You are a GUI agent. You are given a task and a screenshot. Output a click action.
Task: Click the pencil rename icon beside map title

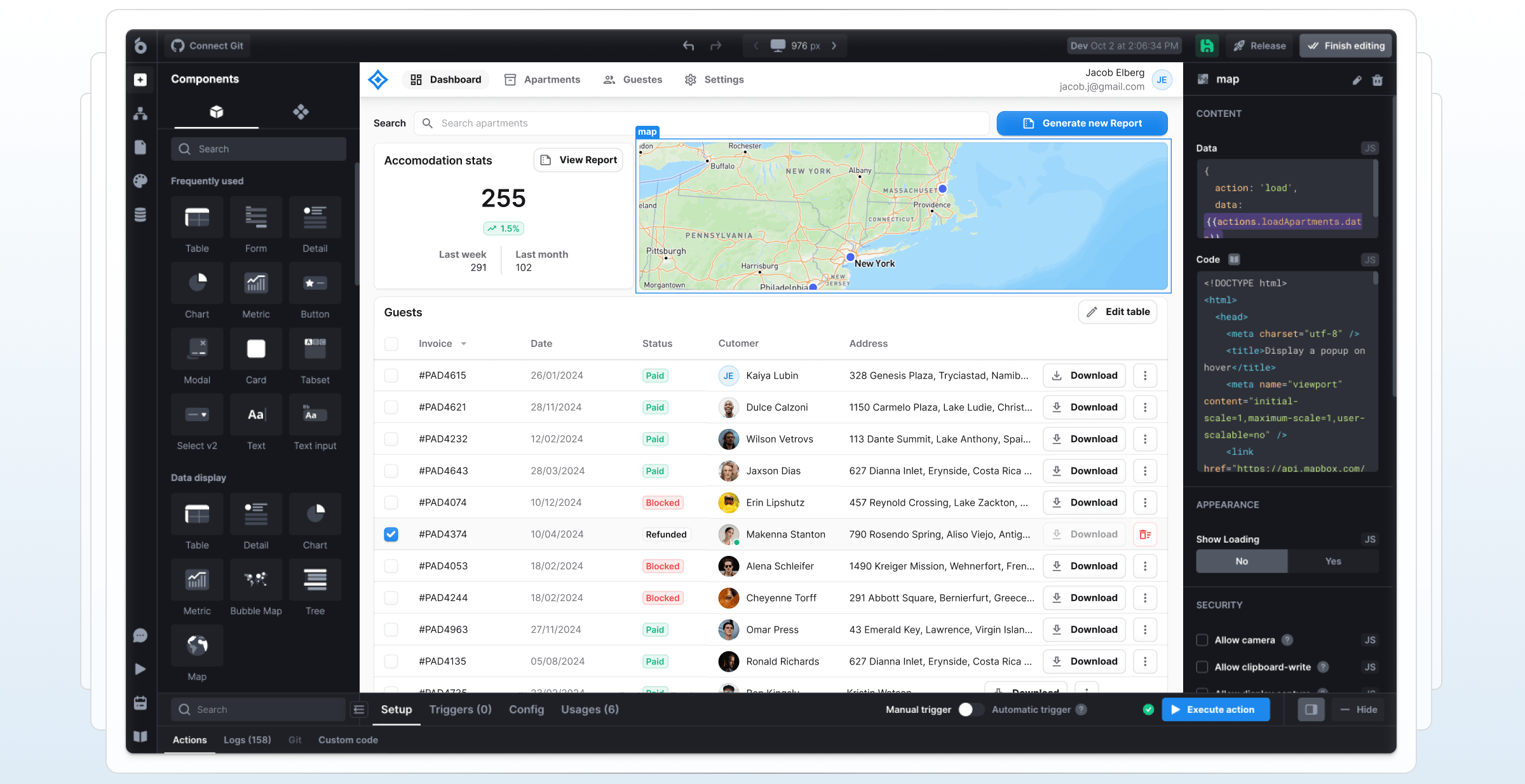pos(1357,80)
